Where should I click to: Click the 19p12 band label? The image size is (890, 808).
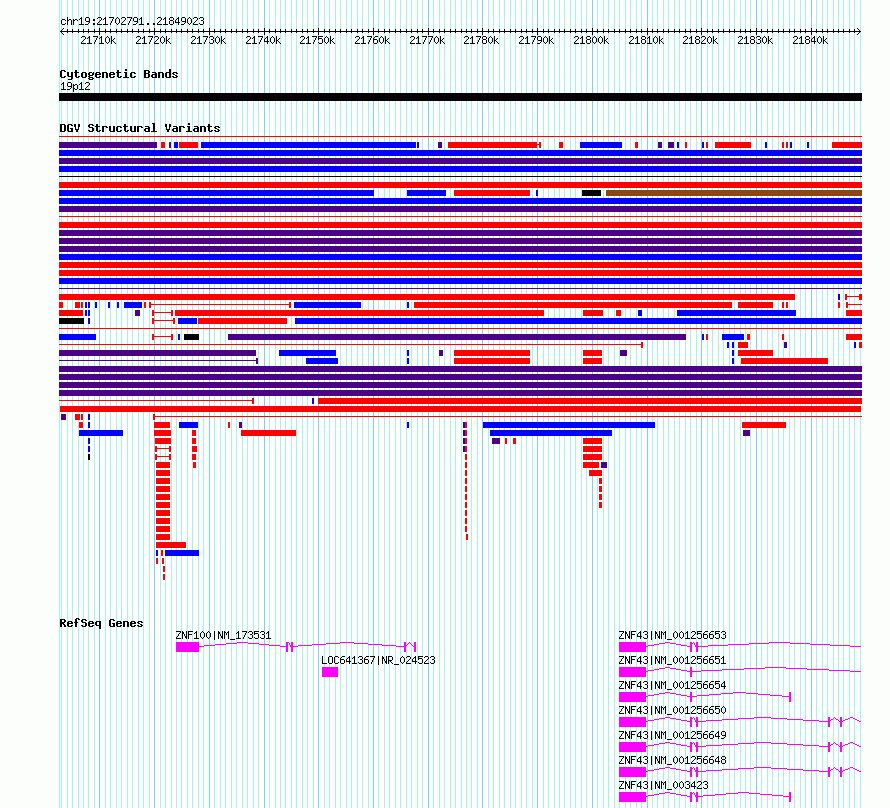click(75, 86)
